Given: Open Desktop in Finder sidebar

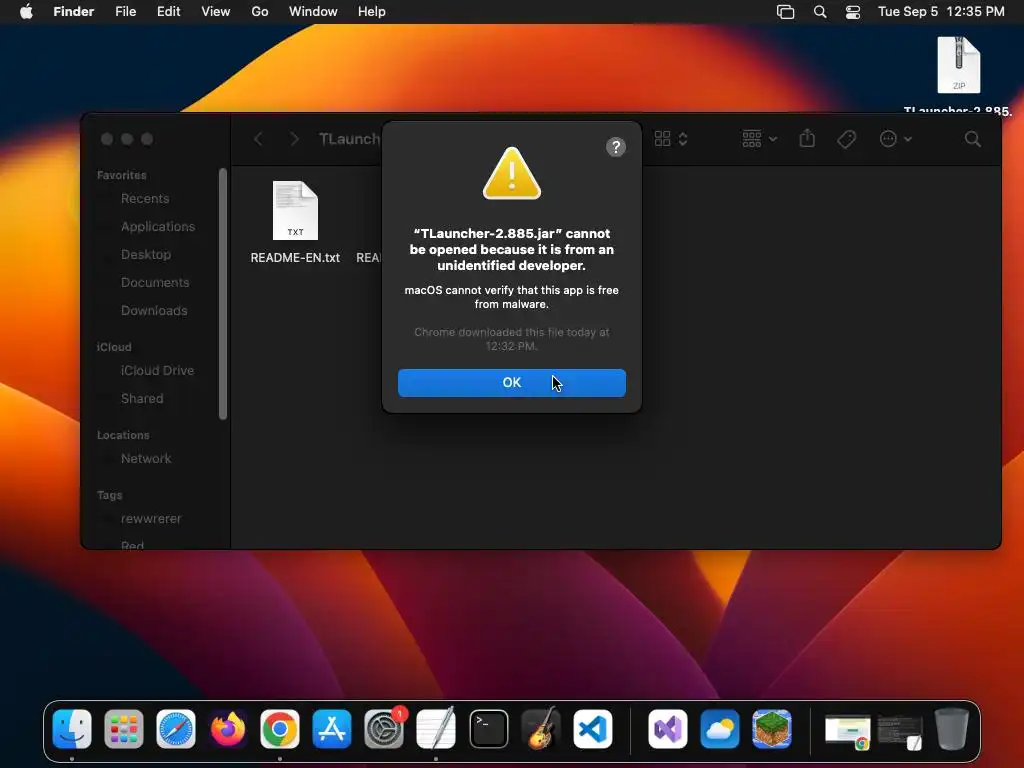Looking at the screenshot, I should tap(146, 255).
